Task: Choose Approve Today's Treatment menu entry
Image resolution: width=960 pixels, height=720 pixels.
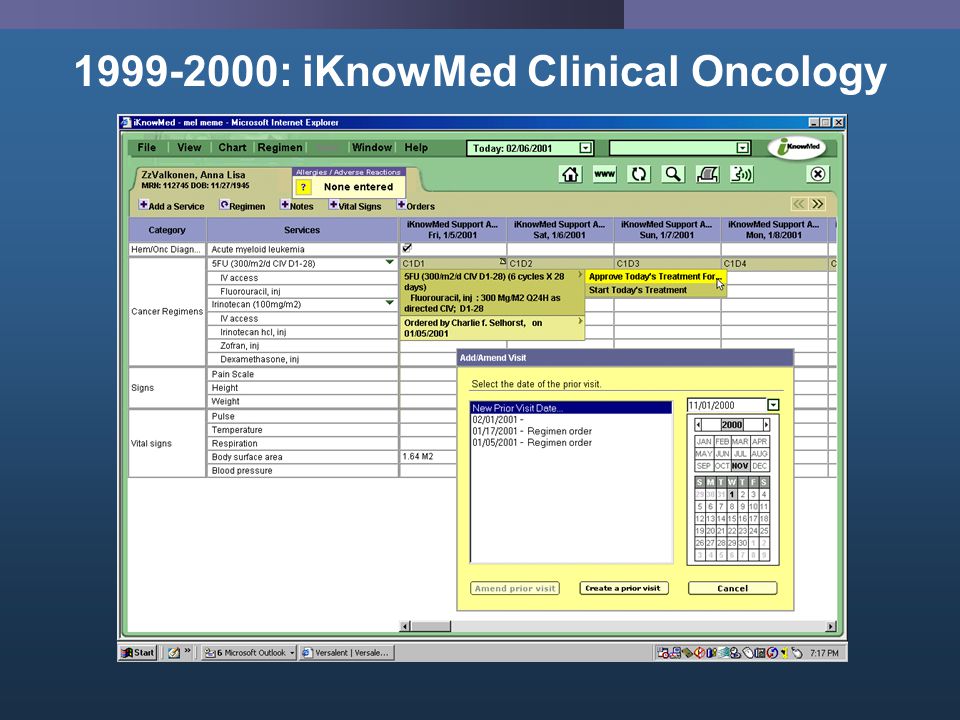Action: coord(655,276)
